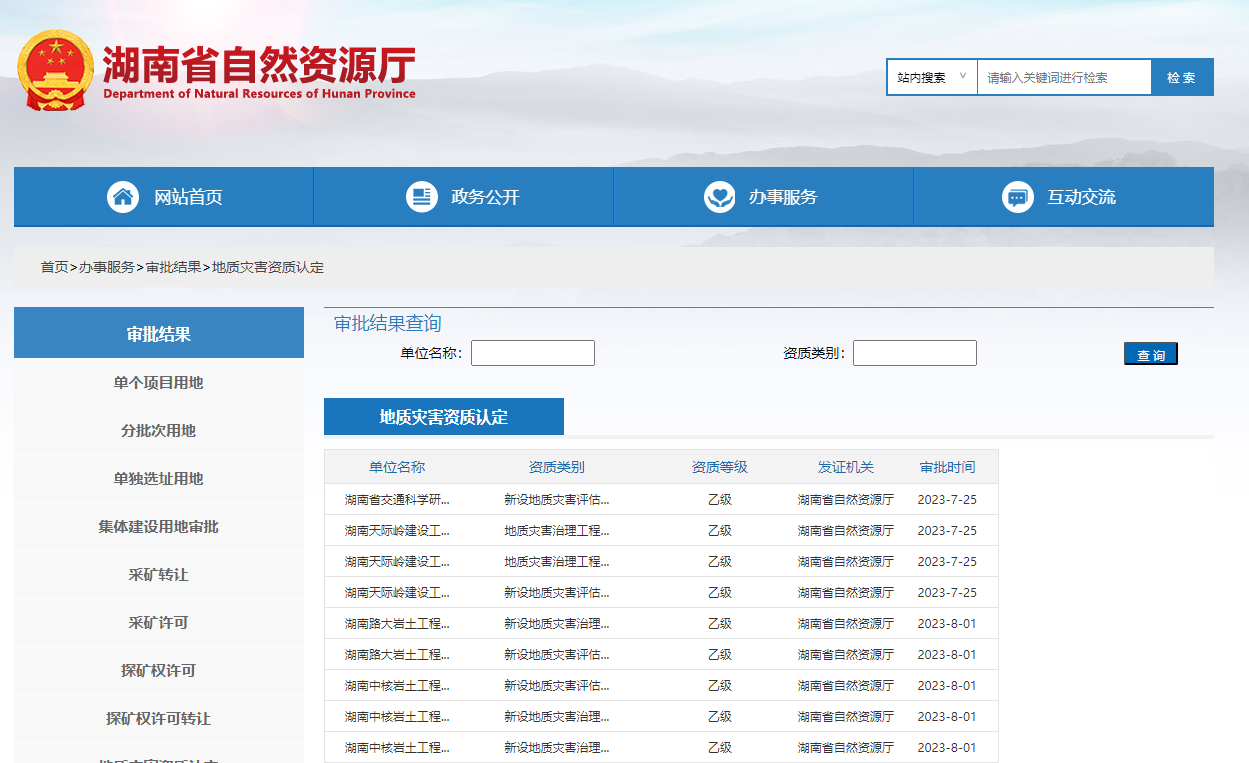The height and width of the screenshot is (763, 1249).
Task: Focus the 单位名称 text field
Action: (533, 353)
